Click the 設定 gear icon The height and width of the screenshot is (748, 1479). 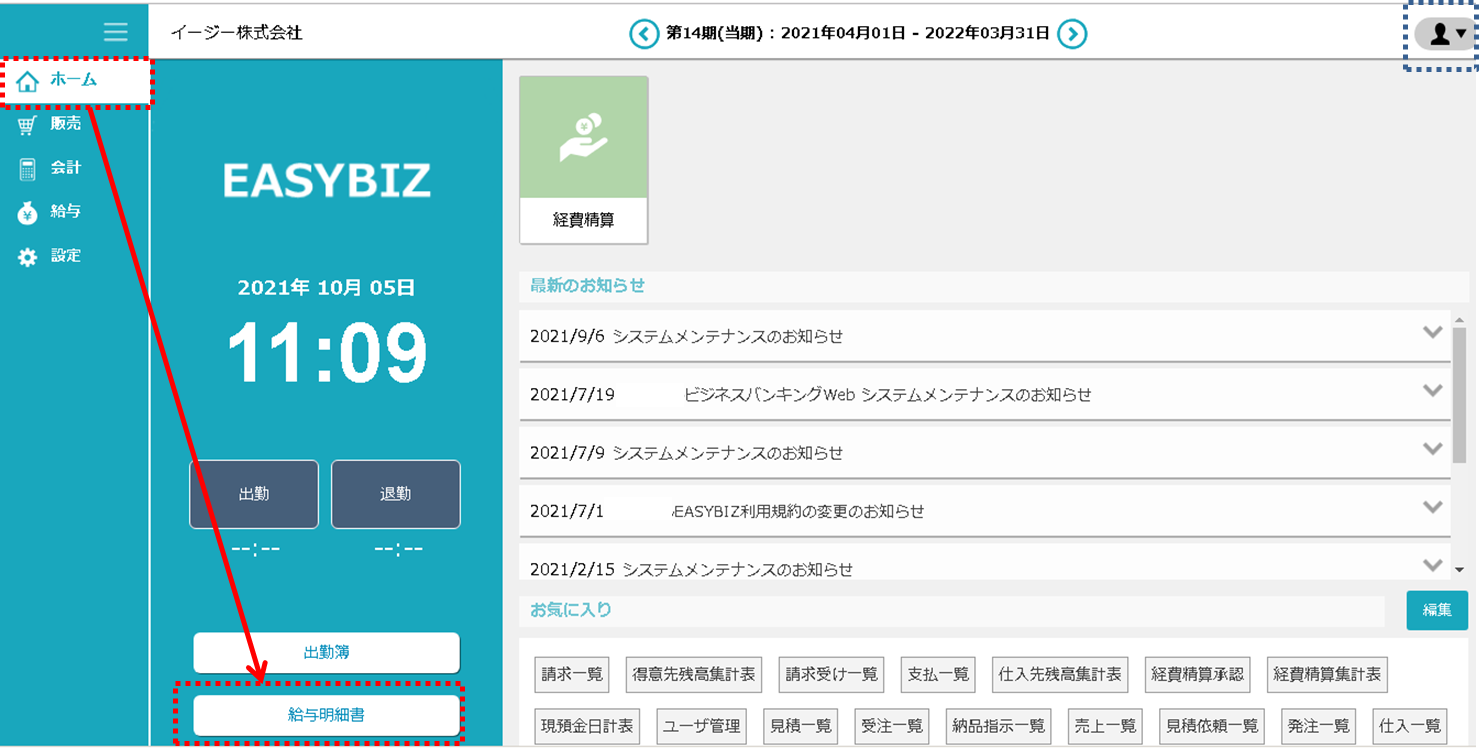(27, 257)
